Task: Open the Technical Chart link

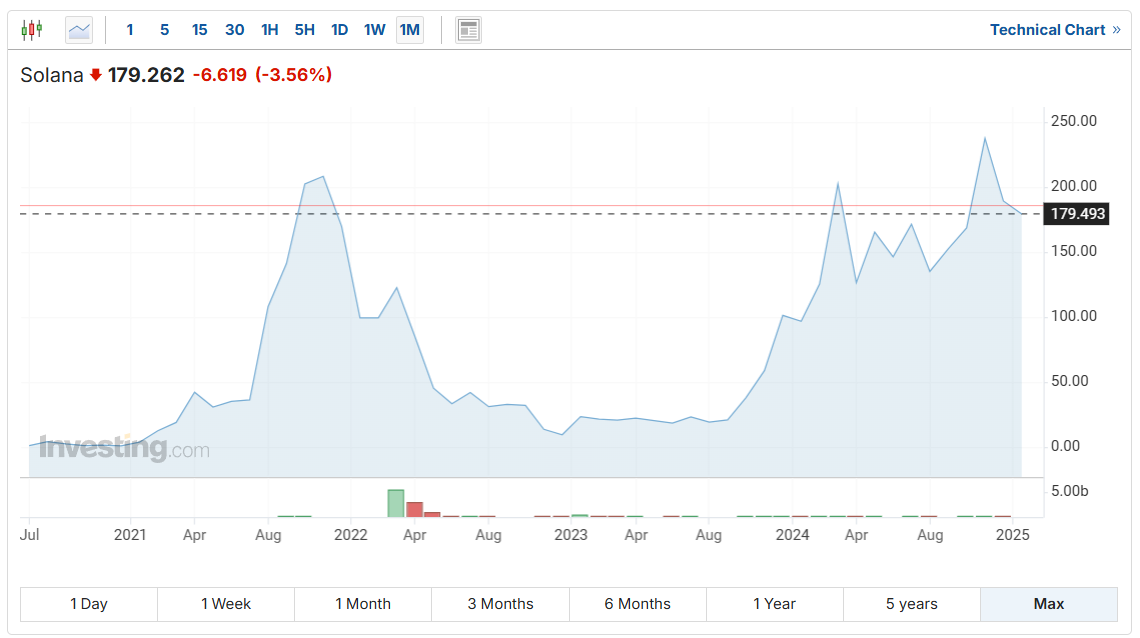Action: [1055, 30]
